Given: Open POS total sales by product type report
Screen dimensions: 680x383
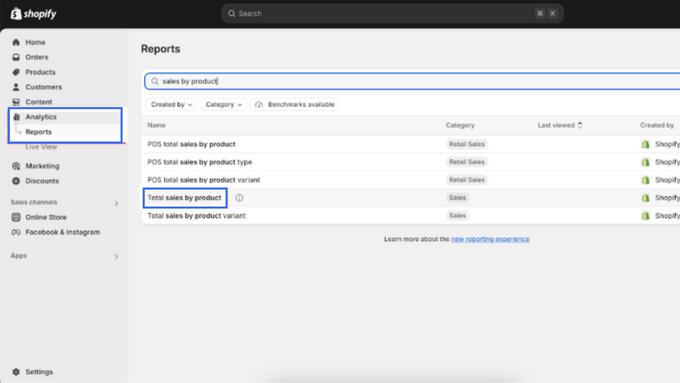Looking at the screenshot, I should click(199, 162).
